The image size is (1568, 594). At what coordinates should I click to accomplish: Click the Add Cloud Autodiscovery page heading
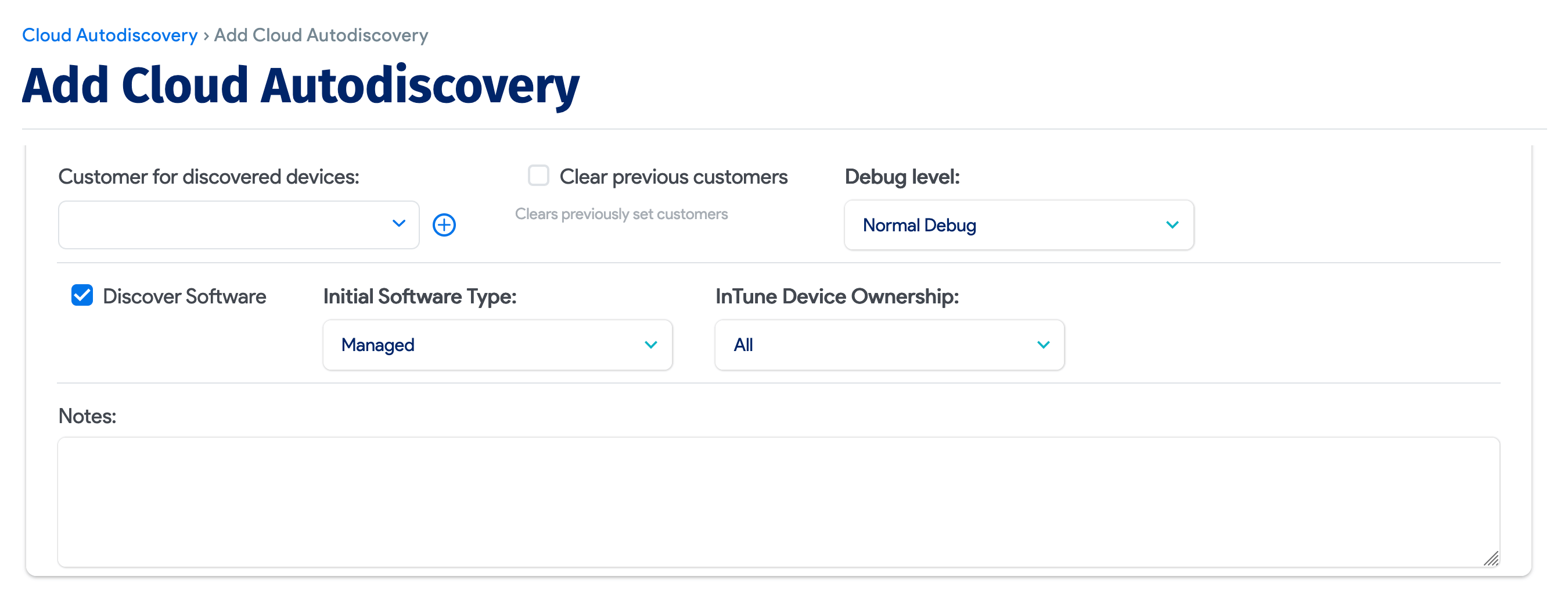301,85
